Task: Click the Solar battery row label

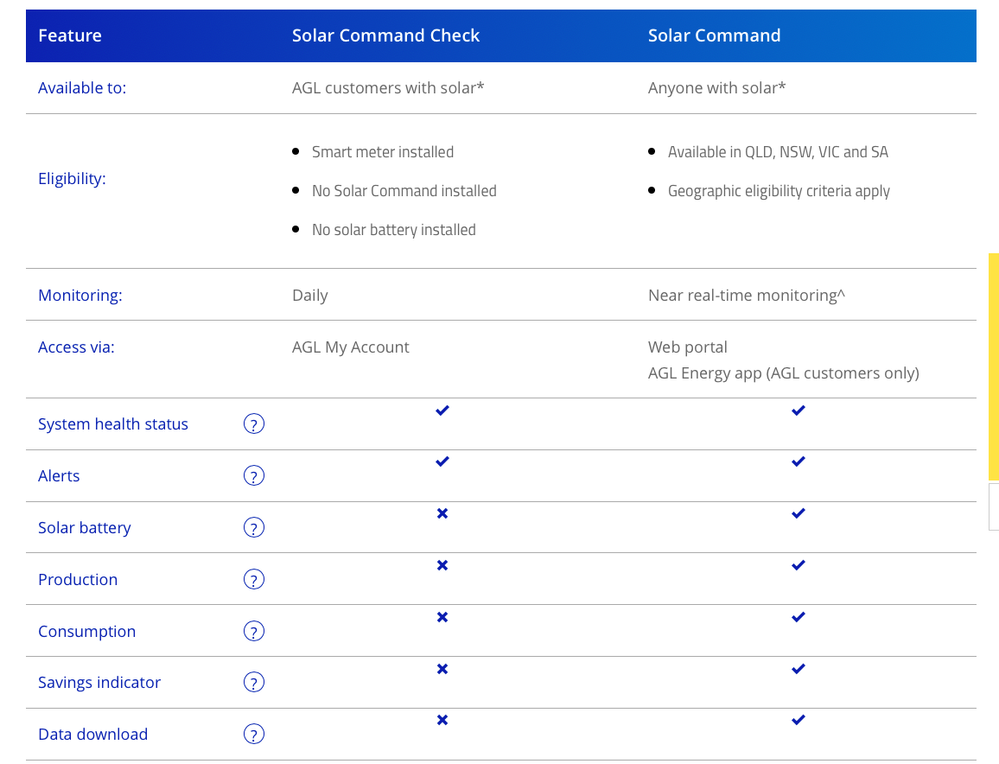Action: point(84,528)
